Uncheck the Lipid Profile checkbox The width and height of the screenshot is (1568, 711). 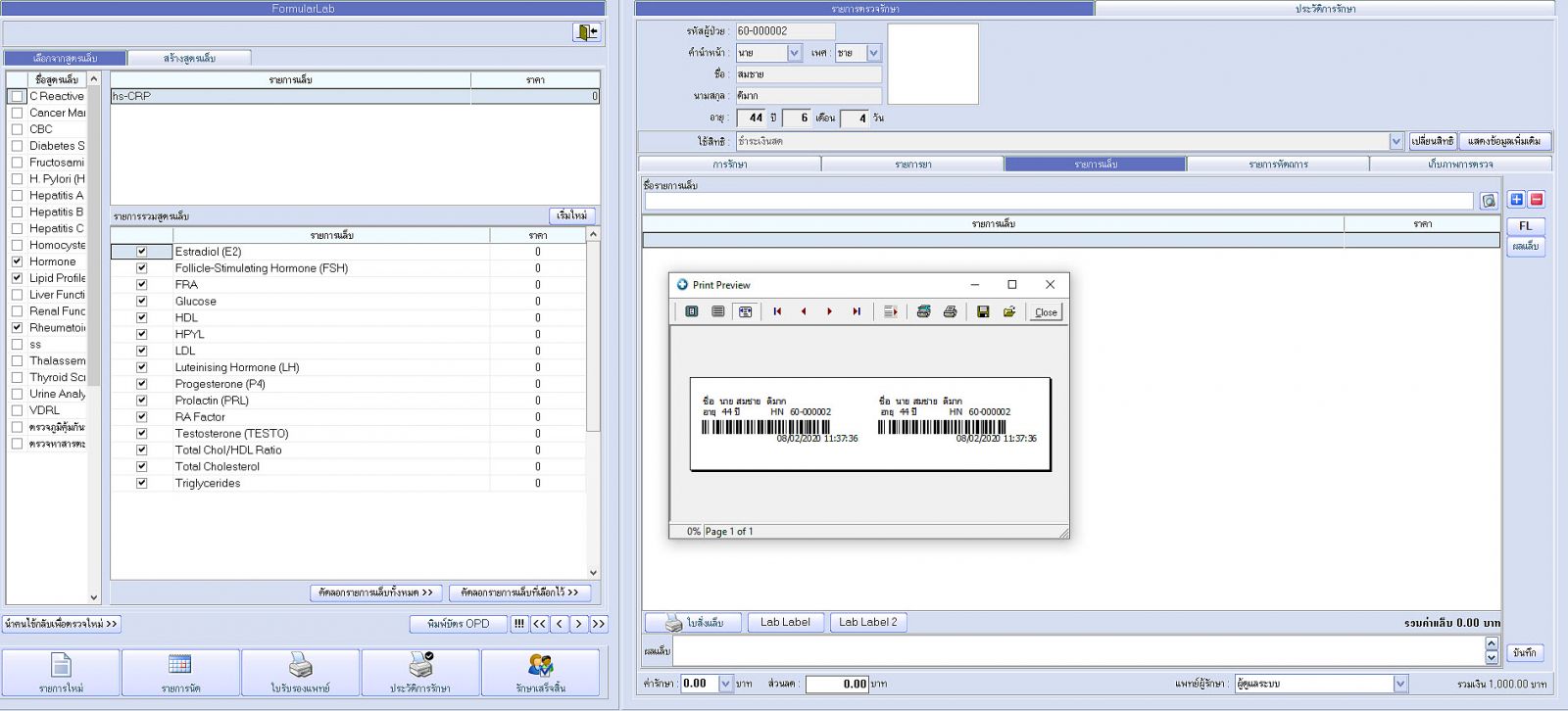click(17, 278)
